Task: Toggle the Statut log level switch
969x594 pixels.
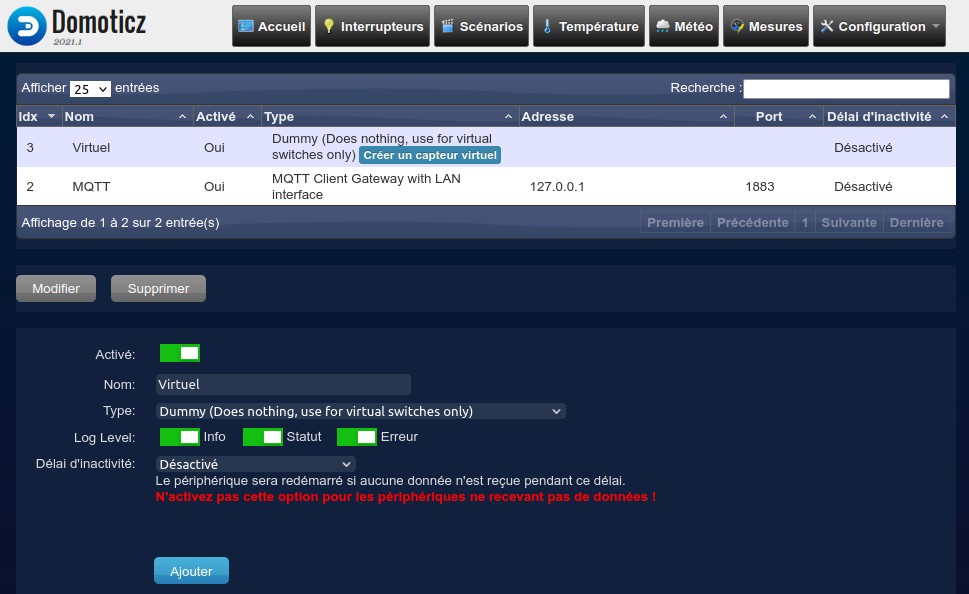Action: tap(263, 437)
